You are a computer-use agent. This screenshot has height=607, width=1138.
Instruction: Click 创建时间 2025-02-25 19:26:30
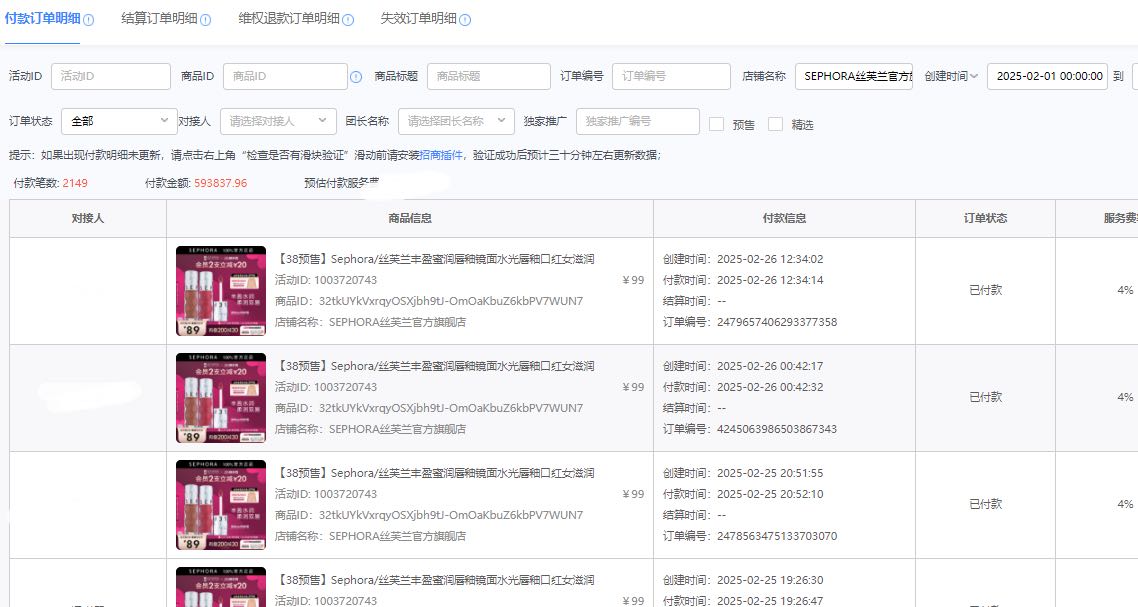(x=770, y=580)
